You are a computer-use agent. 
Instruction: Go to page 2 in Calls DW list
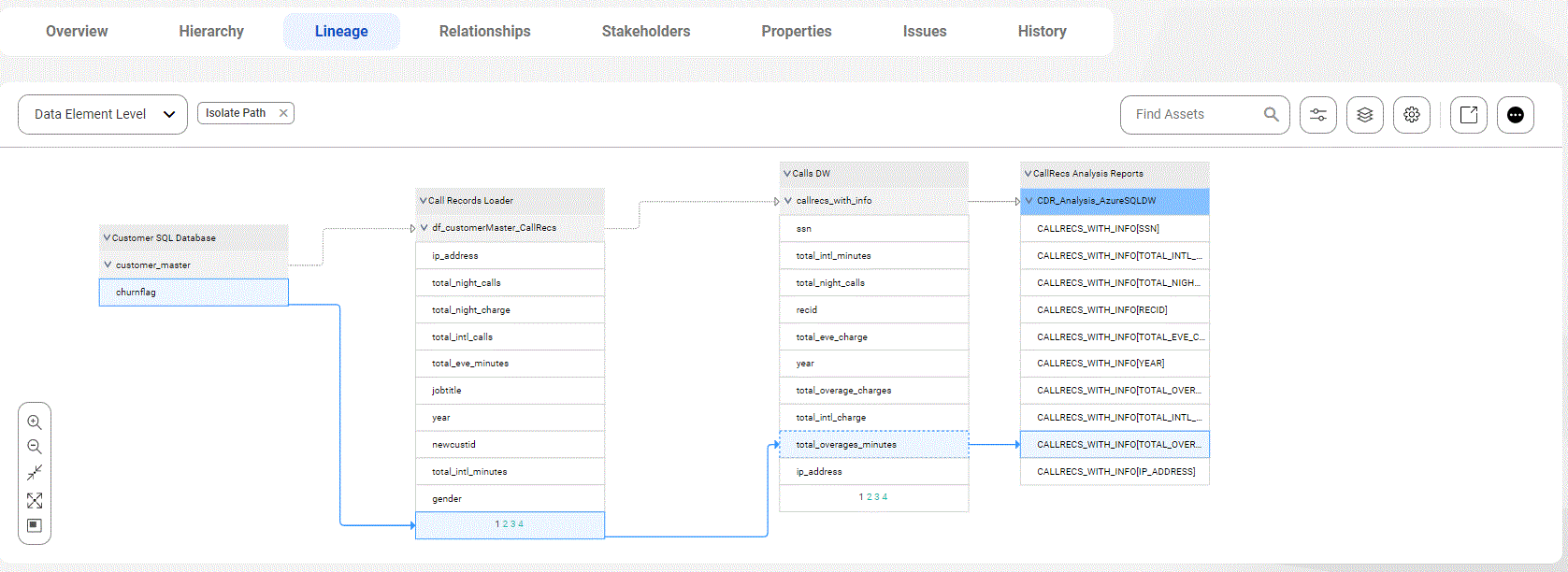(x=869, y=497)
